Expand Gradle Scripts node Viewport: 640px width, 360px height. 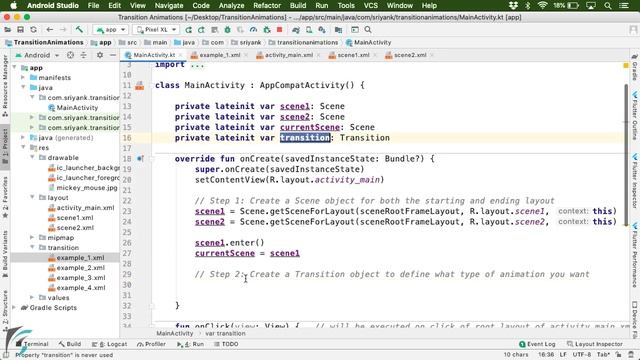point(15,307)
